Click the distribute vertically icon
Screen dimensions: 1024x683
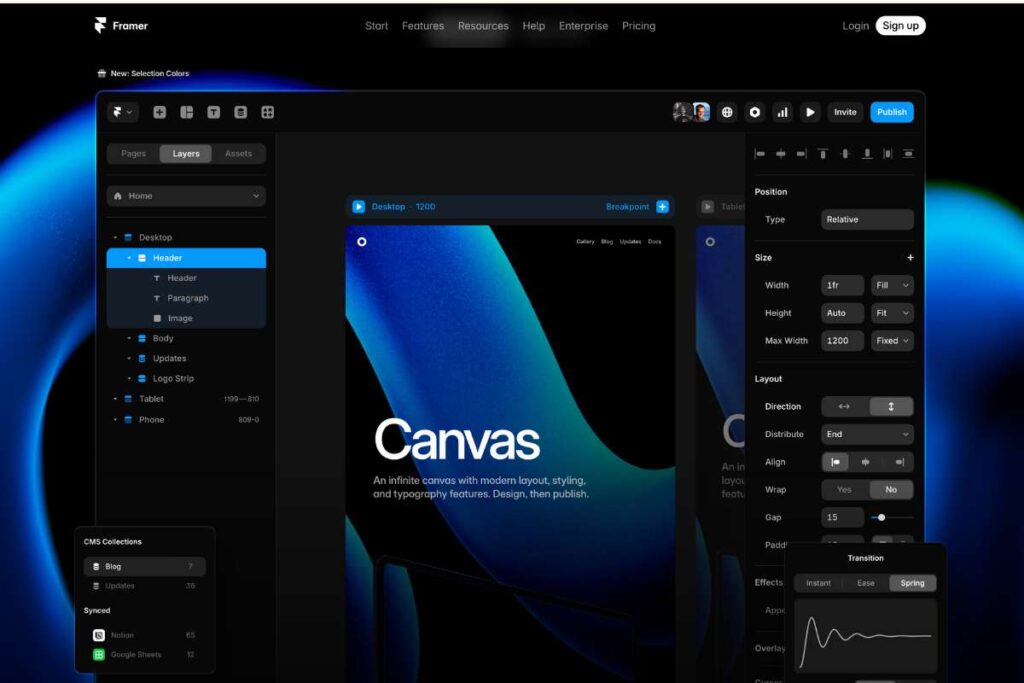pos(908,153)
